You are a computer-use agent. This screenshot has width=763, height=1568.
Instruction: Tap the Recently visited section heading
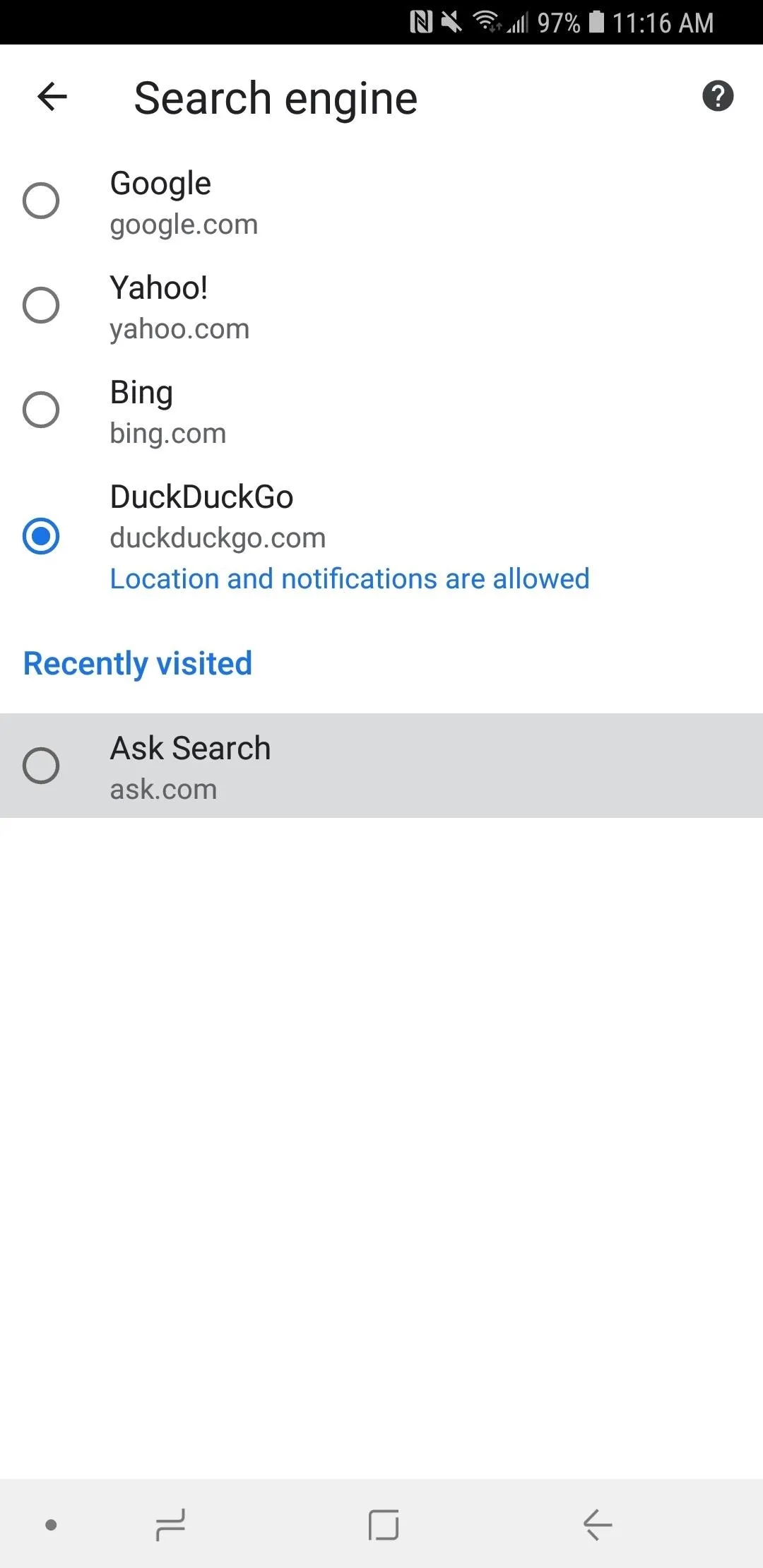tap(138, 663)
